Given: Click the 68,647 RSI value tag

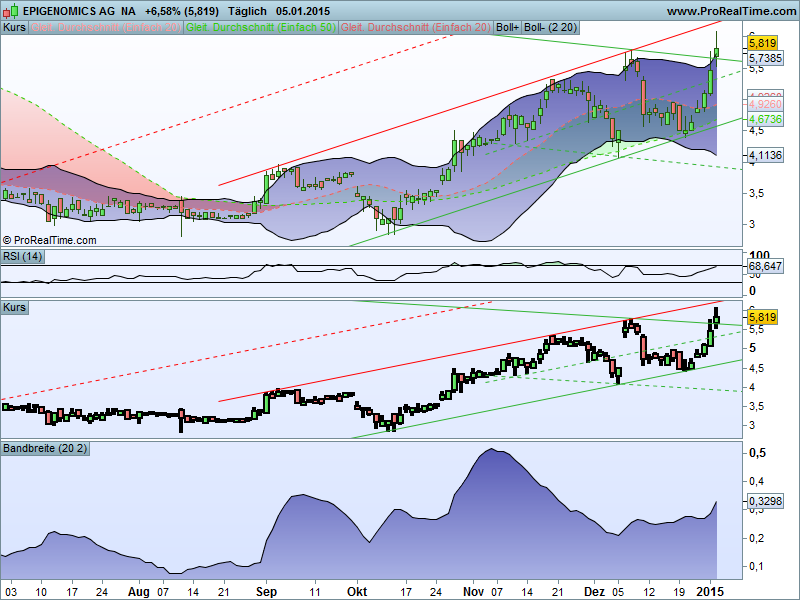Looking at the screenshot, I should 765,266.
